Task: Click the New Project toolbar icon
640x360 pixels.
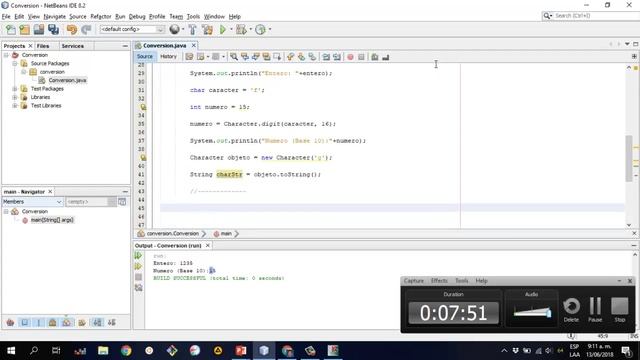Action: (24, 29)
